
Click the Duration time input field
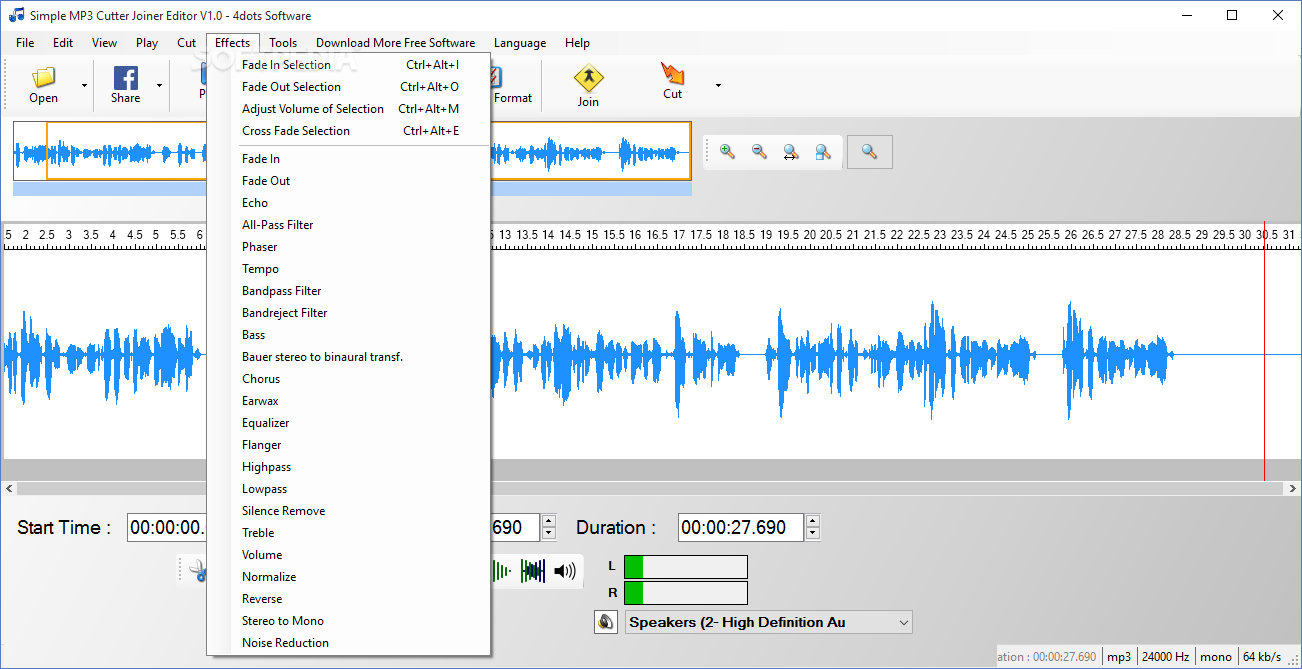pyautogui.click(x=740, y=527)
